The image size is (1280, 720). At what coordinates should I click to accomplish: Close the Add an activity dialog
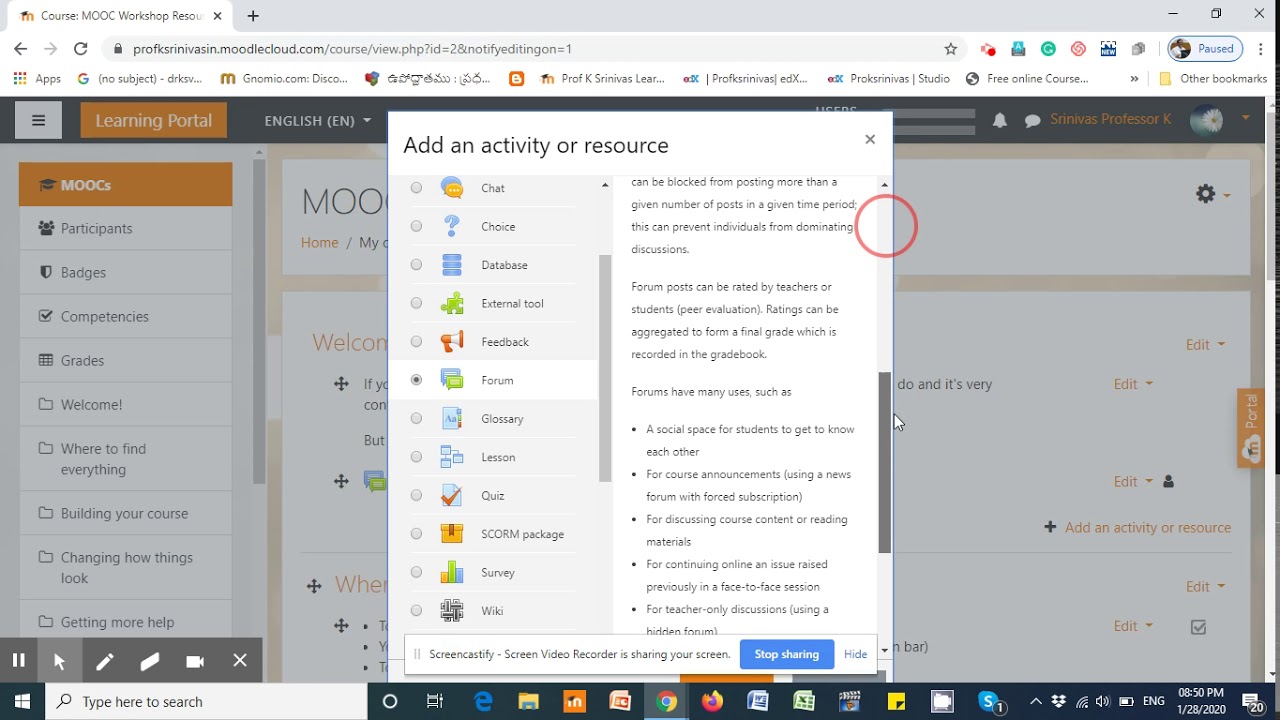tap(870, 139)
